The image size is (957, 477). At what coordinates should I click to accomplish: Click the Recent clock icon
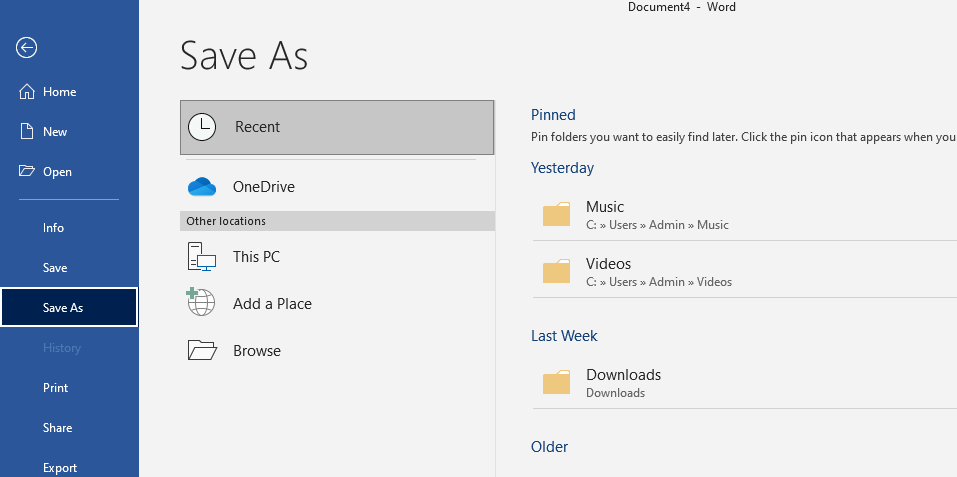202,127
